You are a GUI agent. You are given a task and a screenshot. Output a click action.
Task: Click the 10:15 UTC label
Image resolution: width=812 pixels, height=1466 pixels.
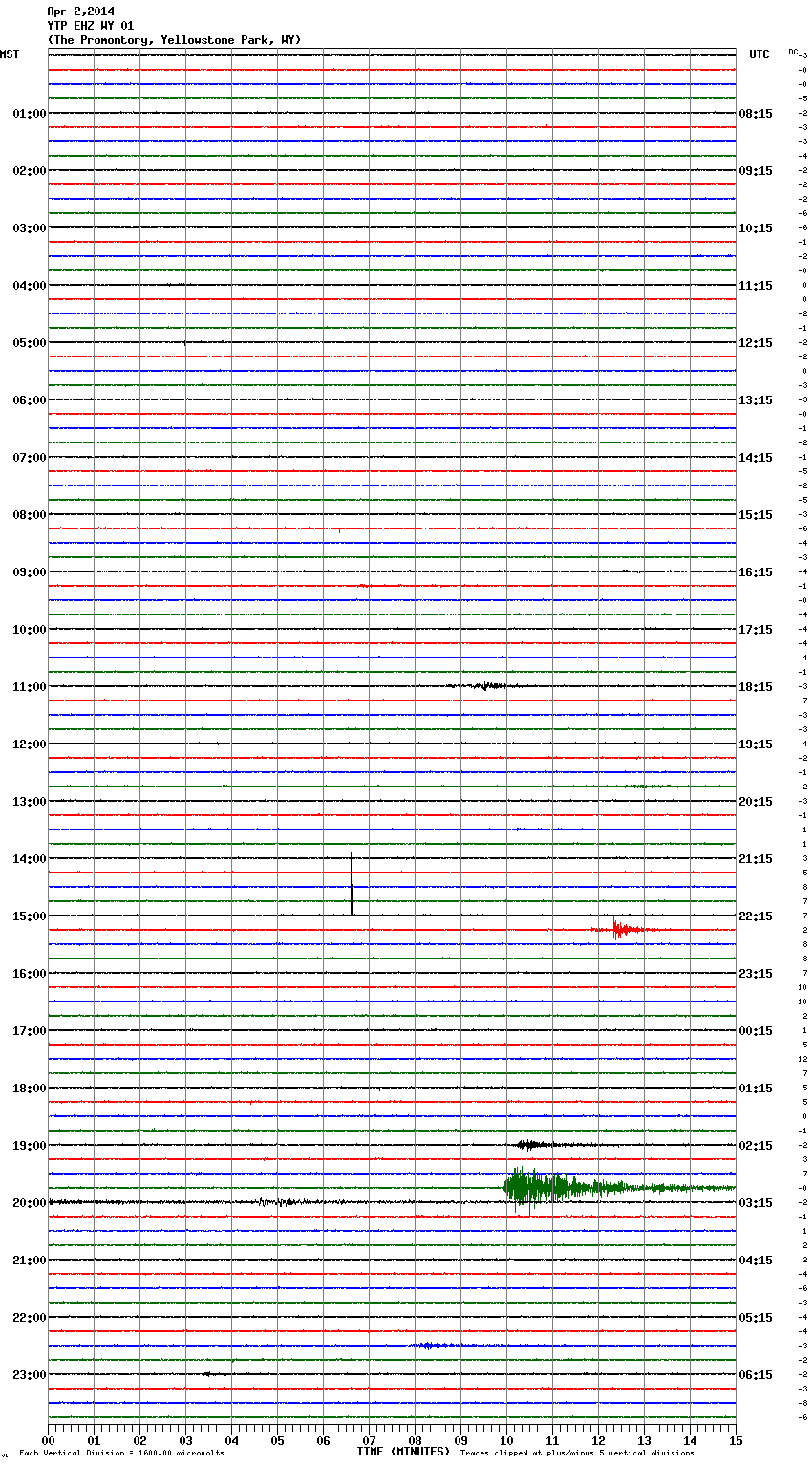pos(756,228)
